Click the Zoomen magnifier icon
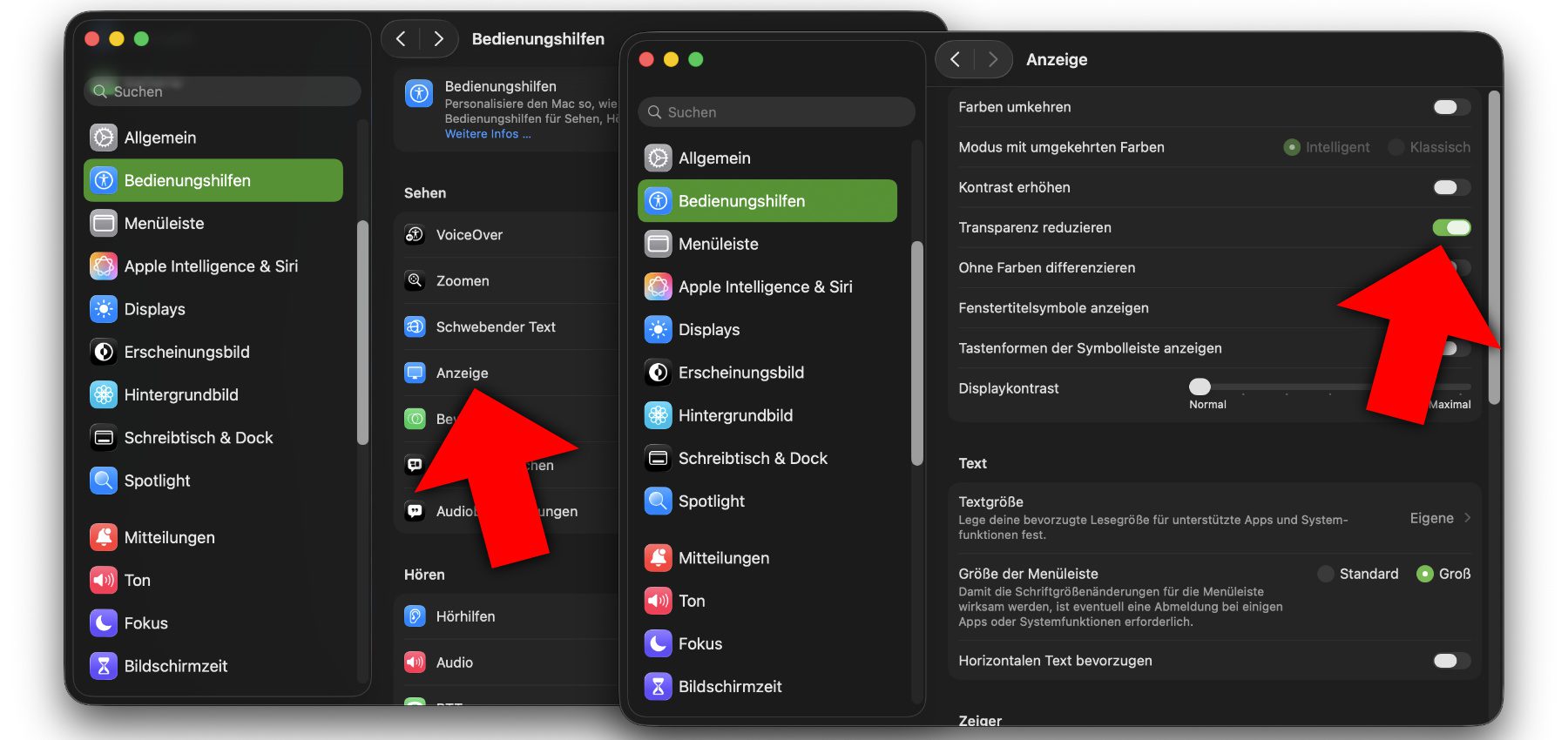The image size is (1568, 740). coord(415,280)
